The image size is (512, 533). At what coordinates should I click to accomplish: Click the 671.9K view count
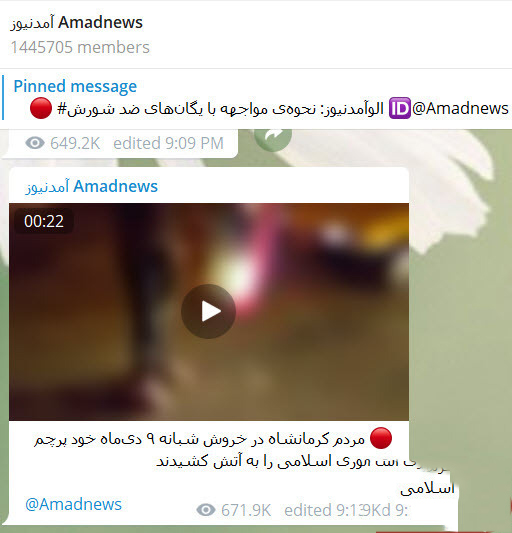click(246, 510)
